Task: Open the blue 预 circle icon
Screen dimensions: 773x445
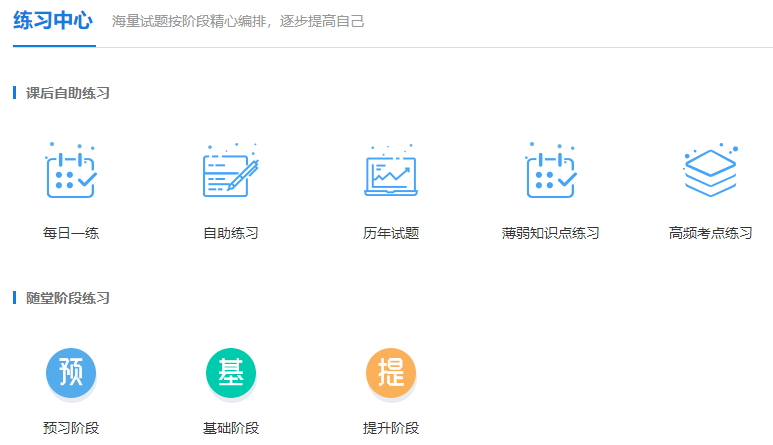Action: (x=71, y=373)
